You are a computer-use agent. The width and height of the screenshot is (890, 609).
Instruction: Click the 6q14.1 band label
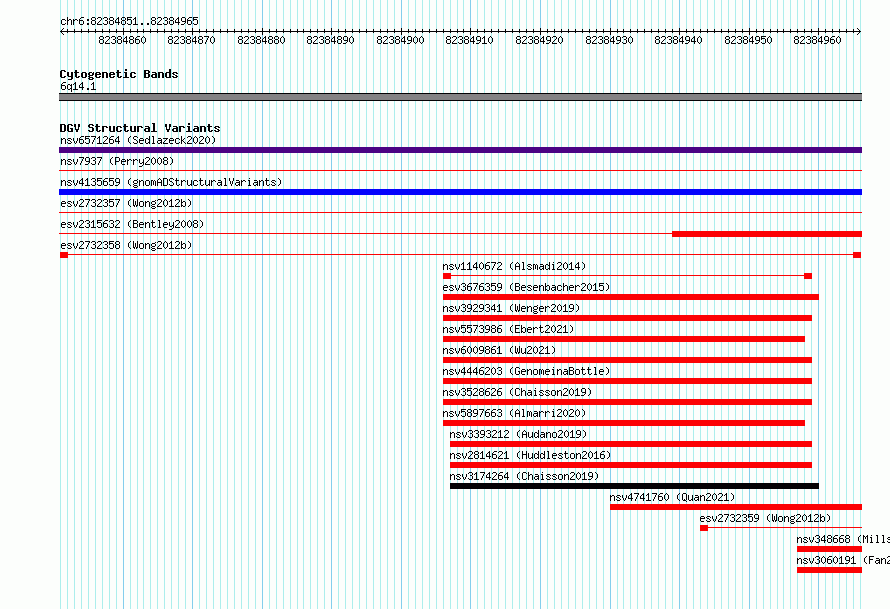tap(78, 86)
